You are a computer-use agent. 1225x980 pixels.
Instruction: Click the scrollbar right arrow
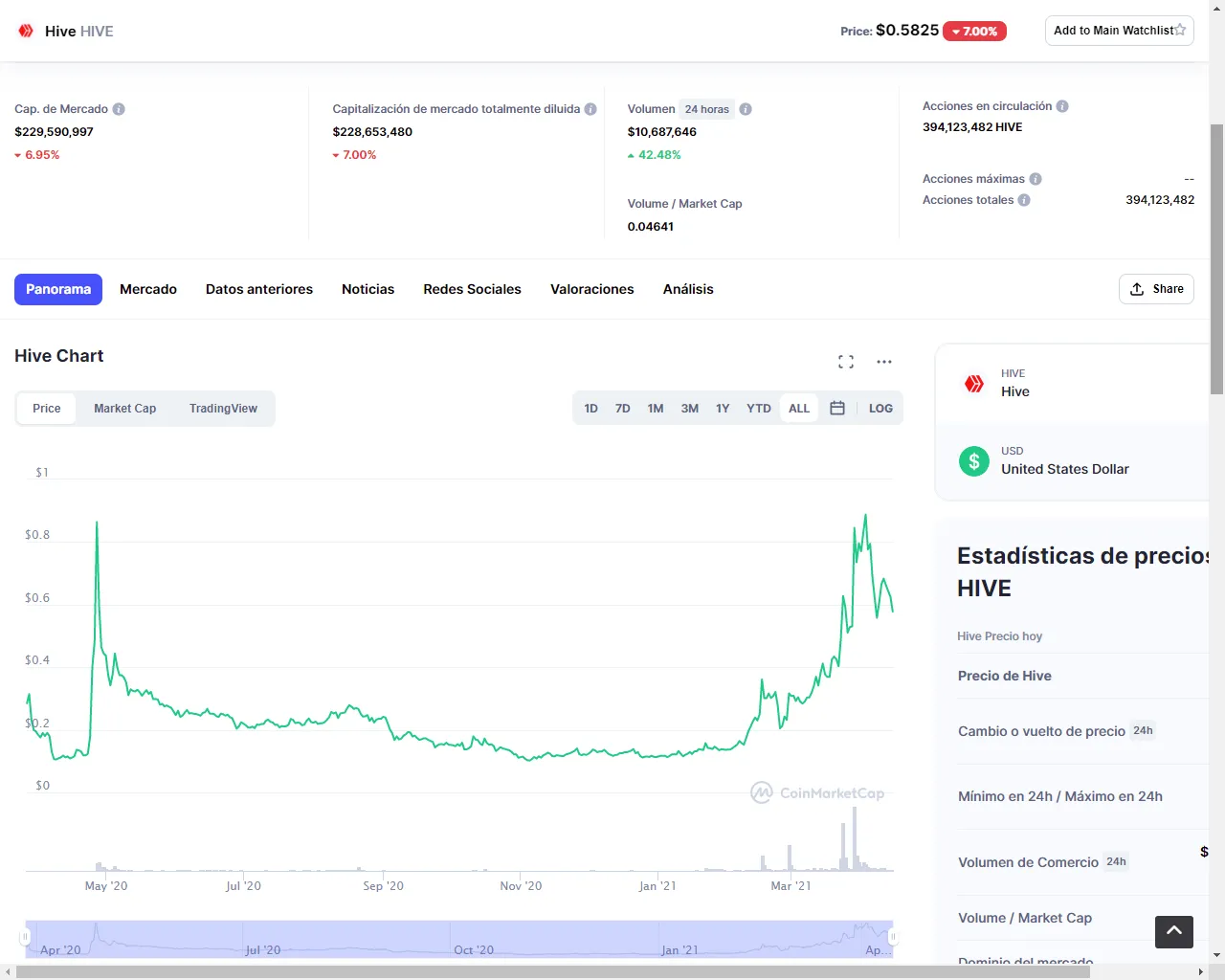(1201, 971)
